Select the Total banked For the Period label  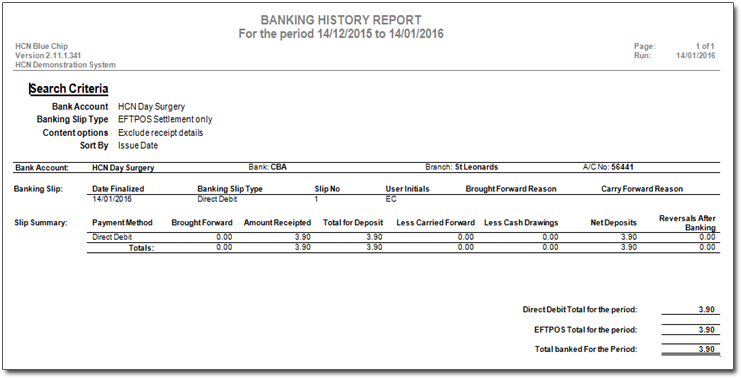click(x=586, y=350)
